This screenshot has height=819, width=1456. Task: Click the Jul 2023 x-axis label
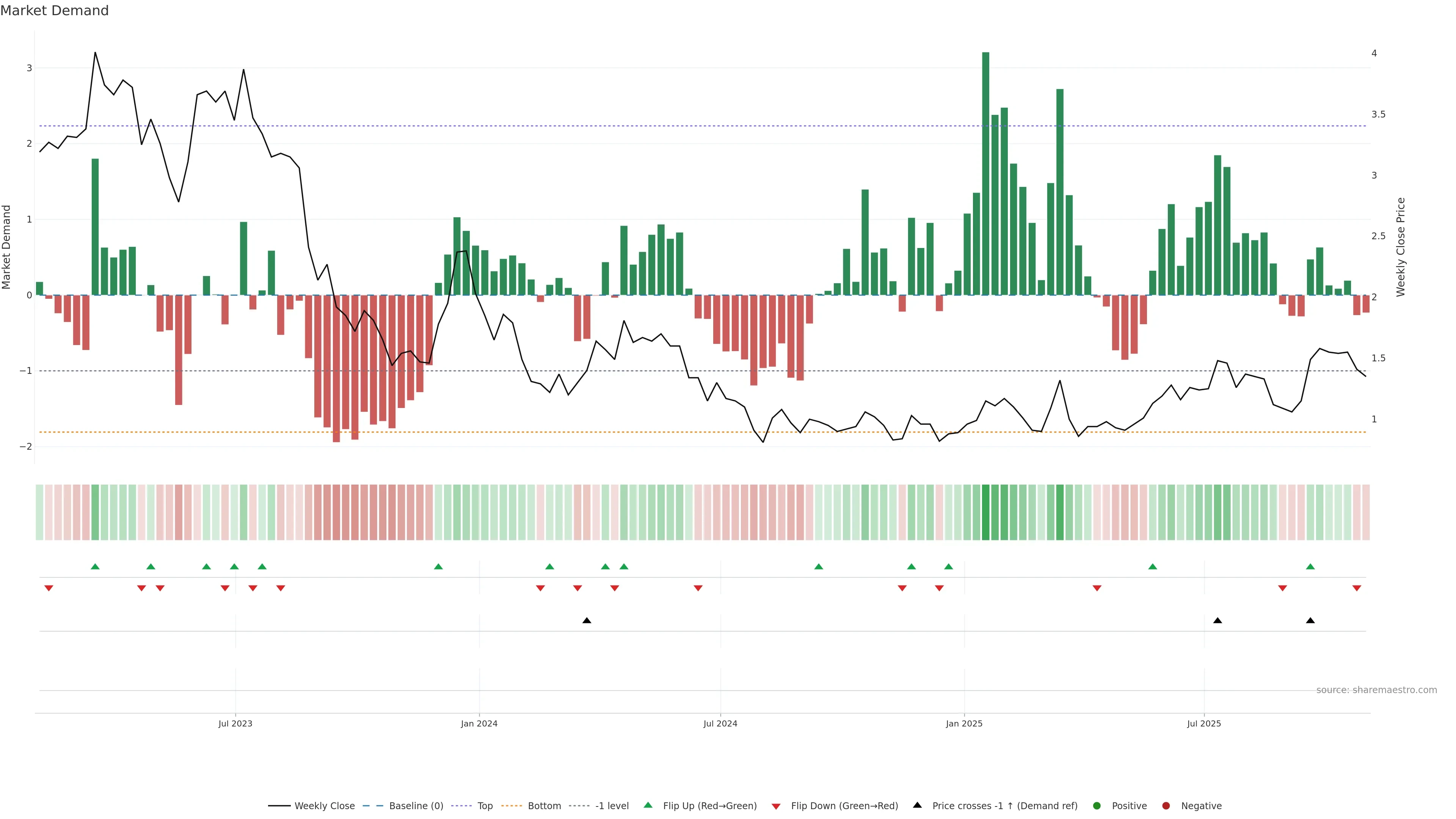point(235,723)
